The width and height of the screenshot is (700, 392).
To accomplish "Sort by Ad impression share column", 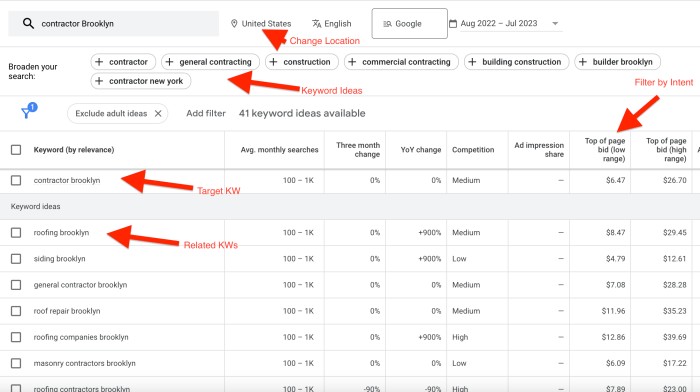I will 539,150.
